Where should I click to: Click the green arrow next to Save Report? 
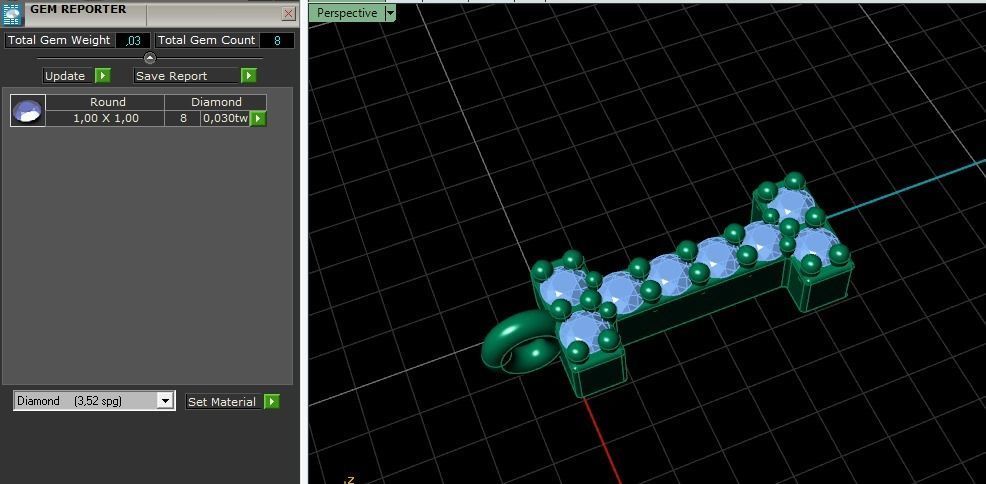249,75
